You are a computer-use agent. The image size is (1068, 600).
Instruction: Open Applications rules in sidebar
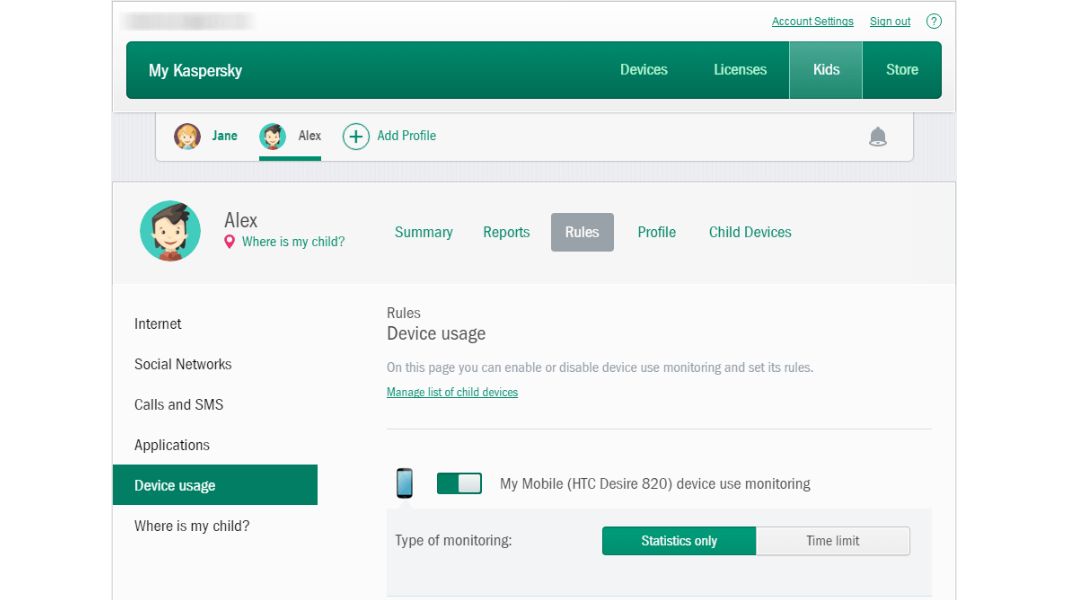[x=172, y=445]
